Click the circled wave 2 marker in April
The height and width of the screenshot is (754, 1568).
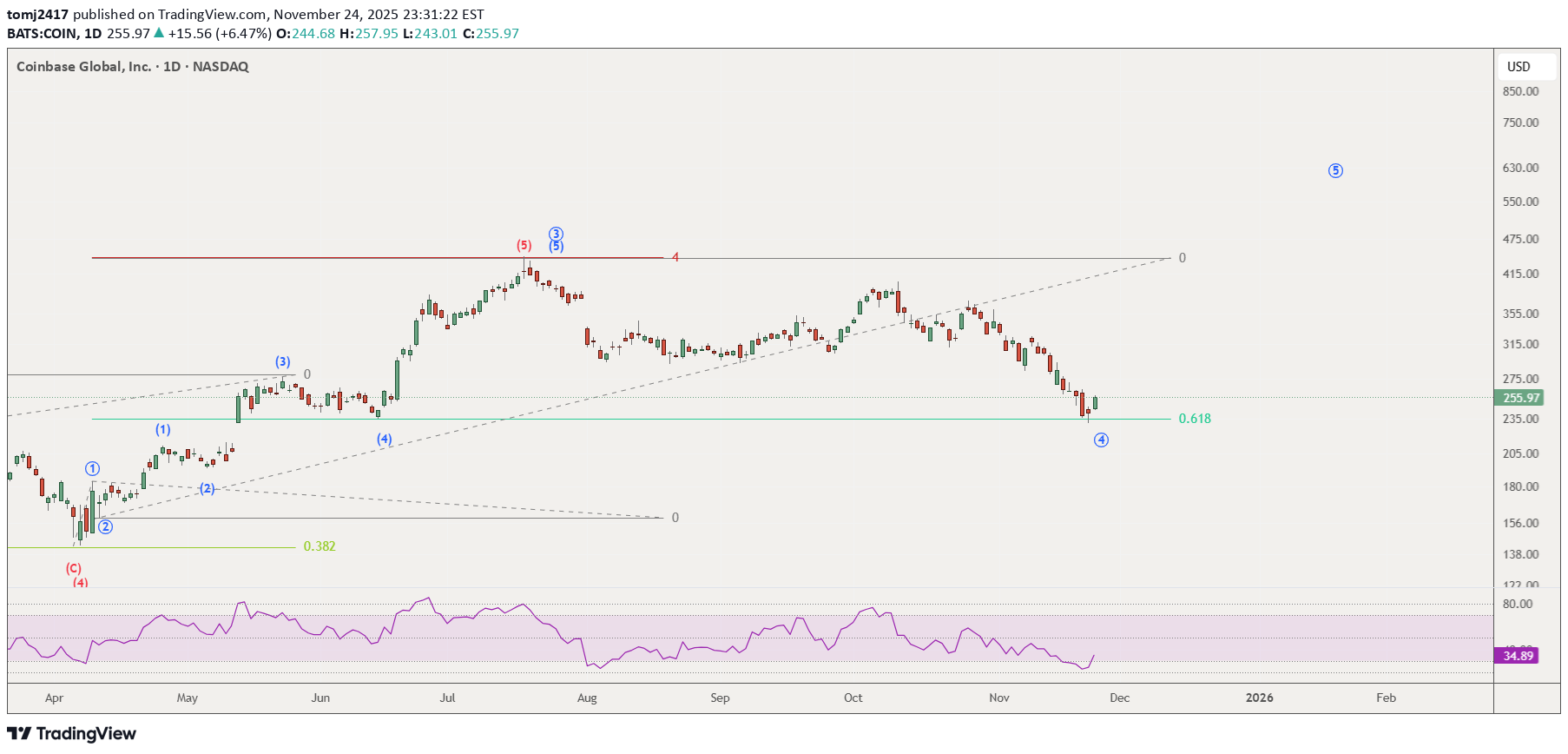click(105, 526)
